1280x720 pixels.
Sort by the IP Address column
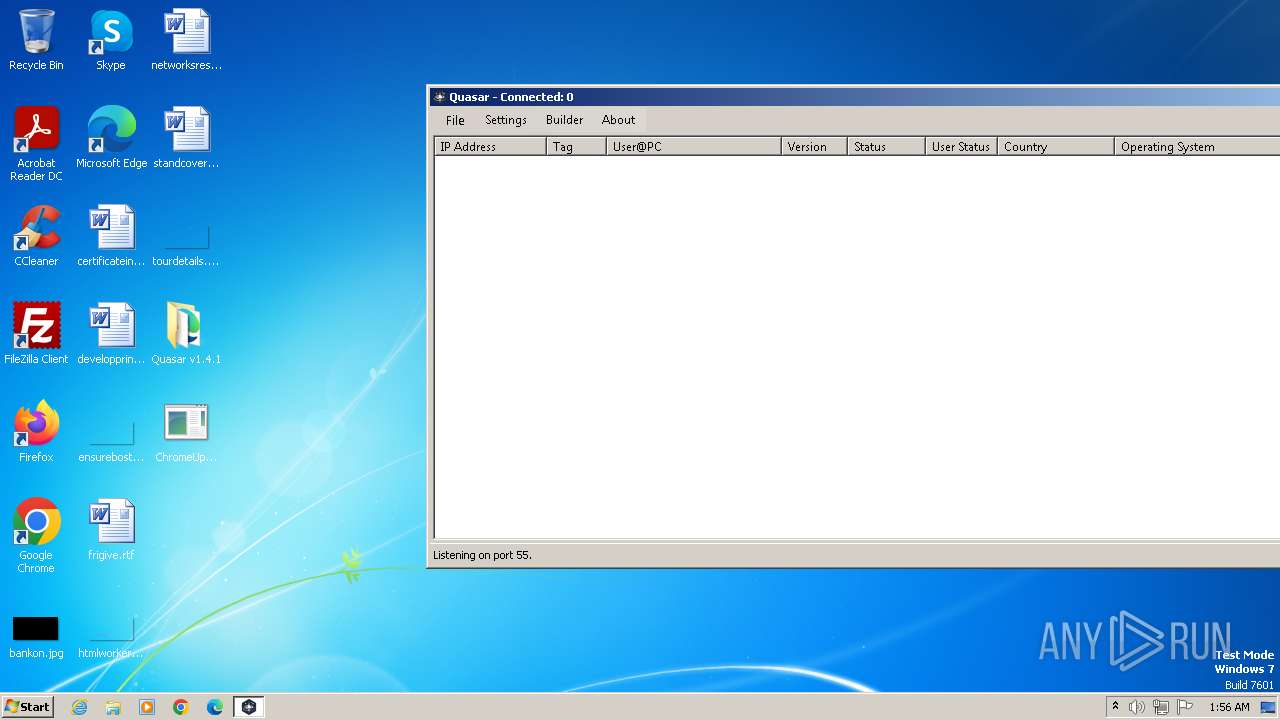(490, 146)
